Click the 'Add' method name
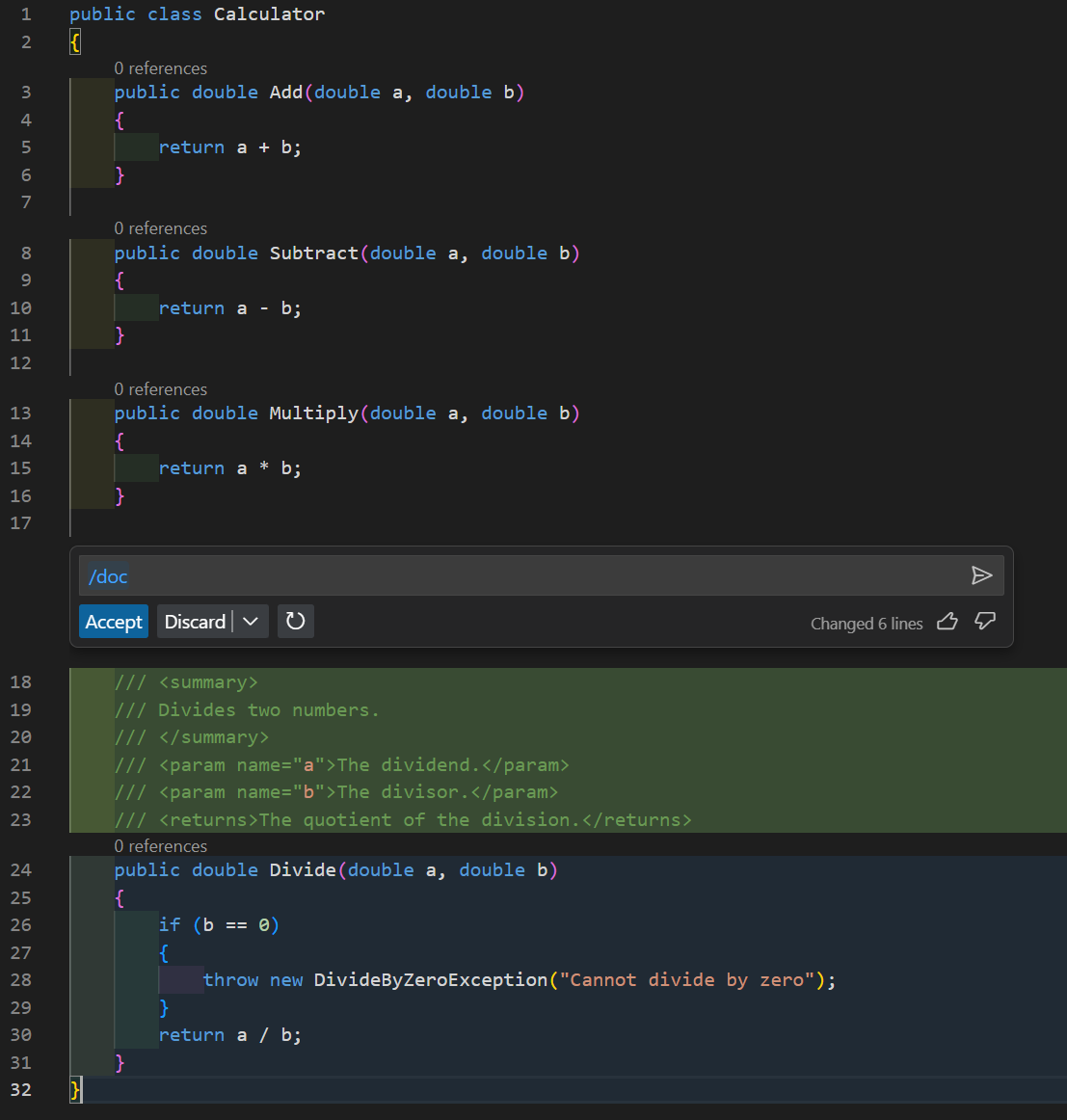 point(285,93)
